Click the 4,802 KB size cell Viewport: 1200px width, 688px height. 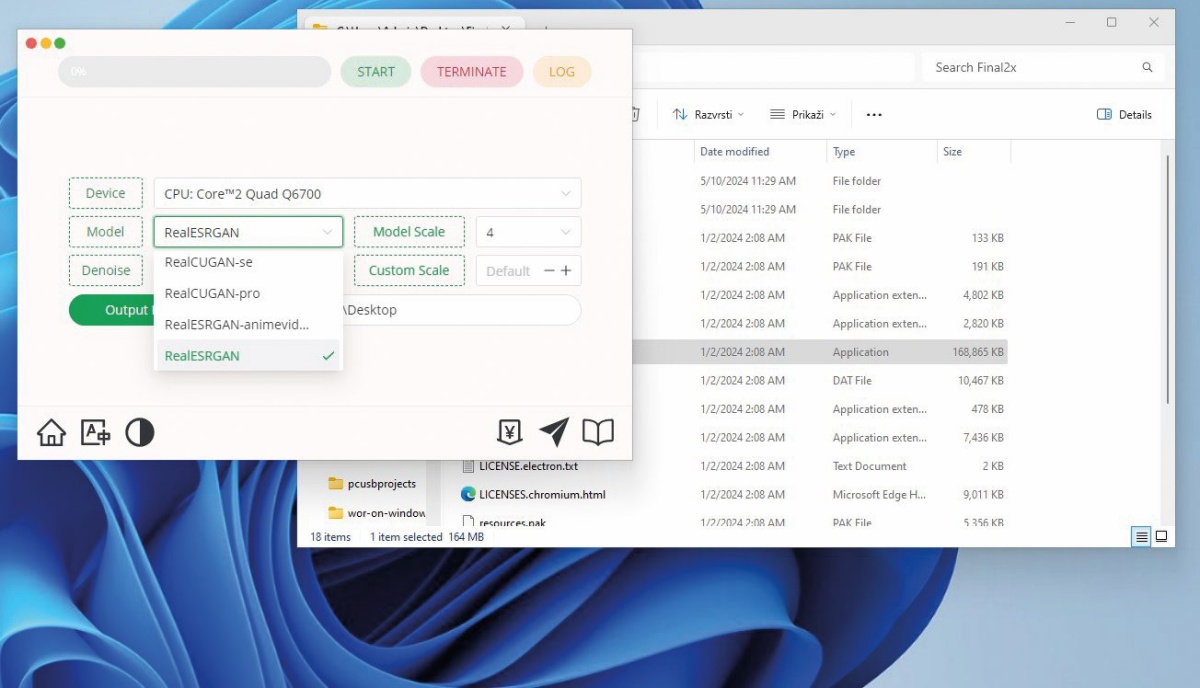point(983,295)
